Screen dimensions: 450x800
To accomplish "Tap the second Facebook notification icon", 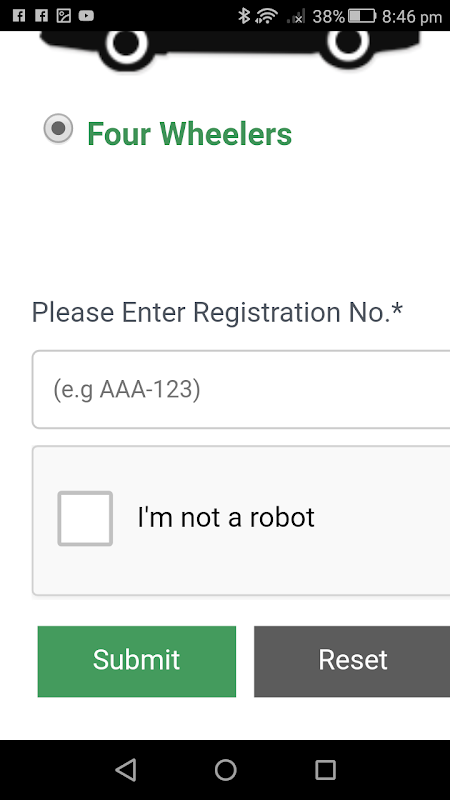I will [x=41, y=16].
